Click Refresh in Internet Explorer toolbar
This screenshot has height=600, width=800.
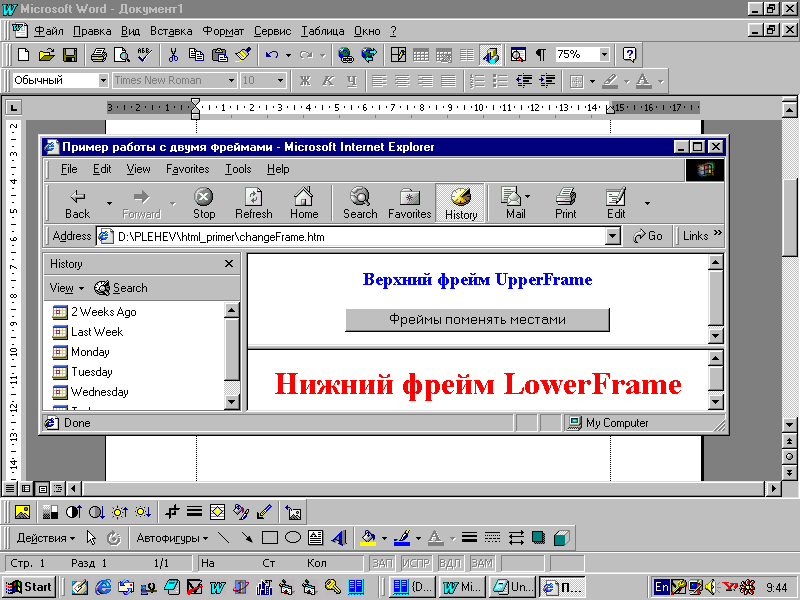coord(254,203)
